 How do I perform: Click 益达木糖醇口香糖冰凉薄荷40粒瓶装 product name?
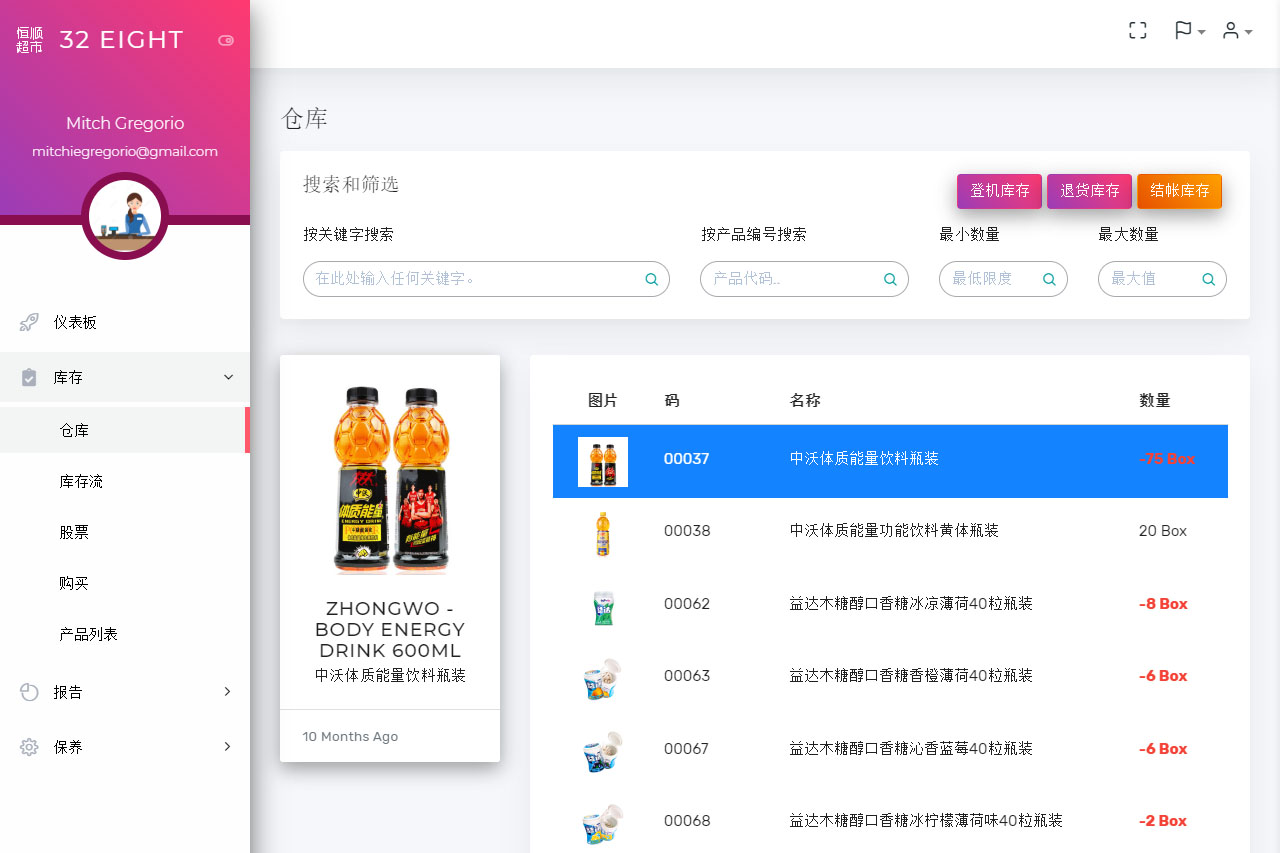click(911, 604)
